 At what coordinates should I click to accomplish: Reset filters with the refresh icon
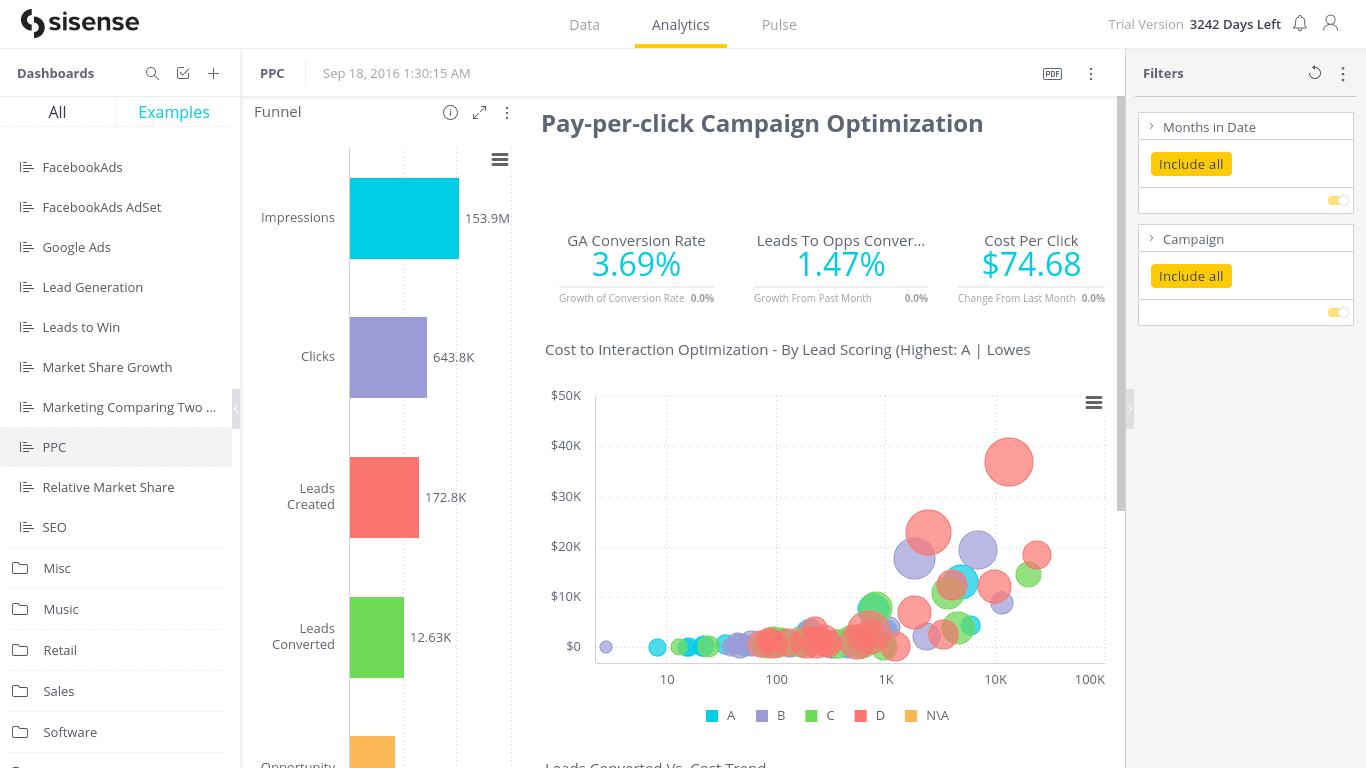click(x=1315, y=73)
